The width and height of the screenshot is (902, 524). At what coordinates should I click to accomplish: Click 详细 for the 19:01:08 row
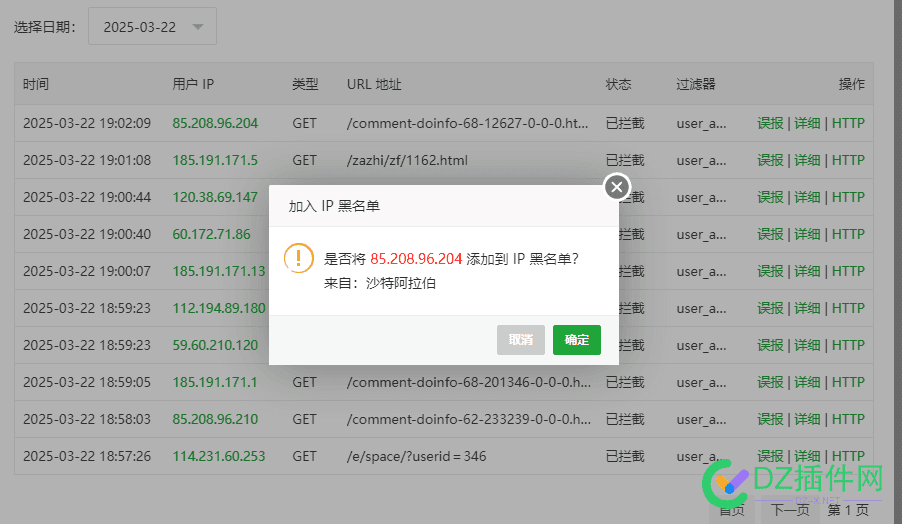[807, 160]
